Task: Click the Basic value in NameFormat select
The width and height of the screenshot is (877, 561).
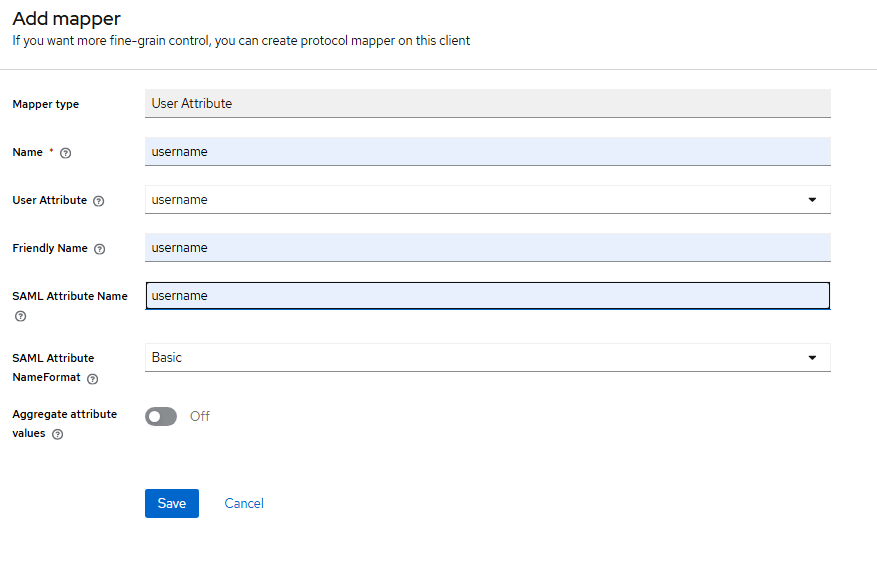Action: click(167, 358)
